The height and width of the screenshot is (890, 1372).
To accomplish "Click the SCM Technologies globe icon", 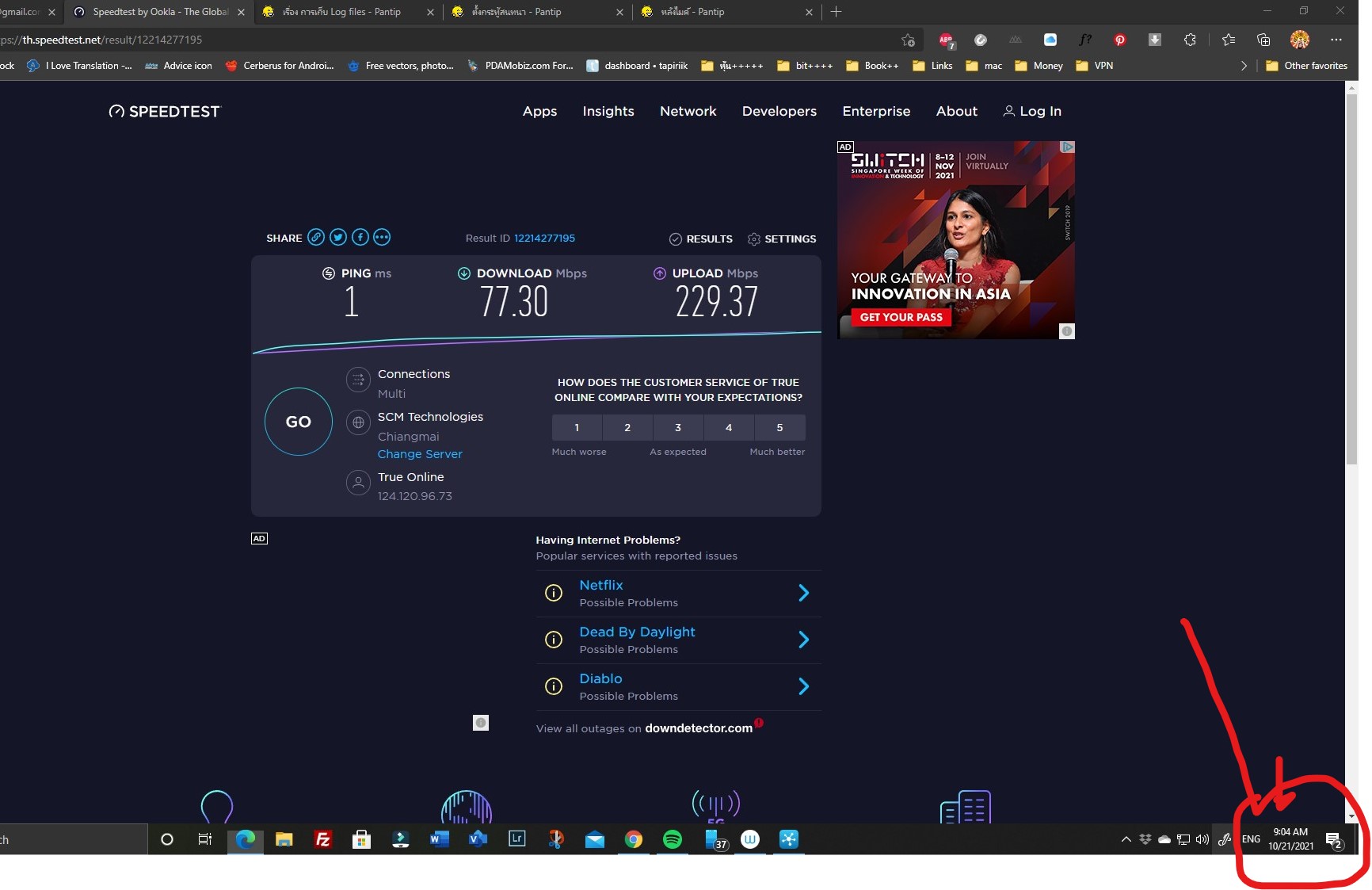I will click(358, 422).
